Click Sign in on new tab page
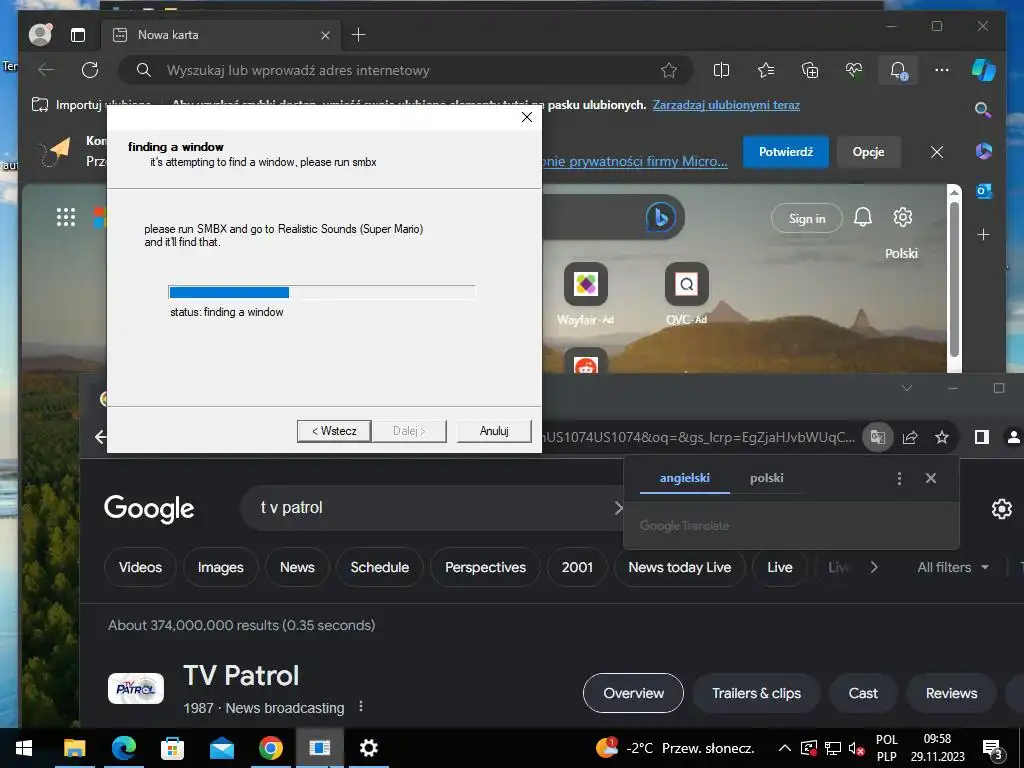The width and height of the screenshot is (1024, 768). [x=807, y=219]
